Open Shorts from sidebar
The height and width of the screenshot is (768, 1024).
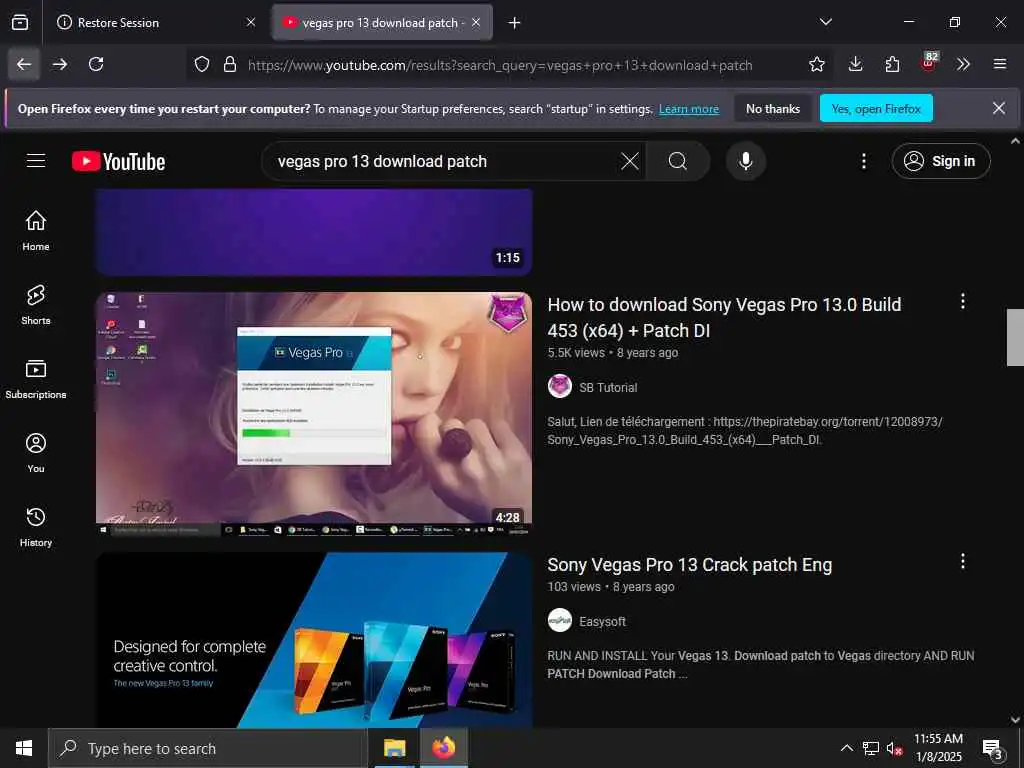[36, 304]
